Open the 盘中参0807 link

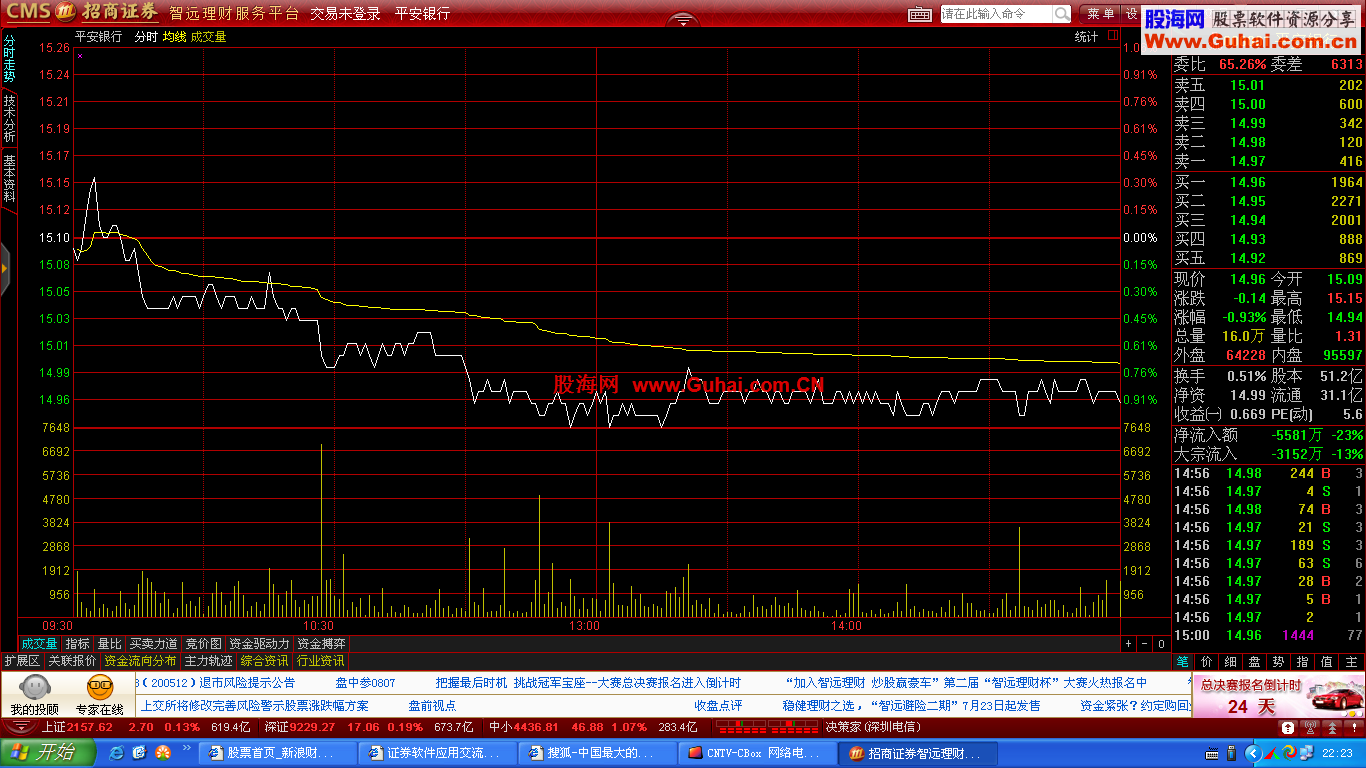[365, 683]
